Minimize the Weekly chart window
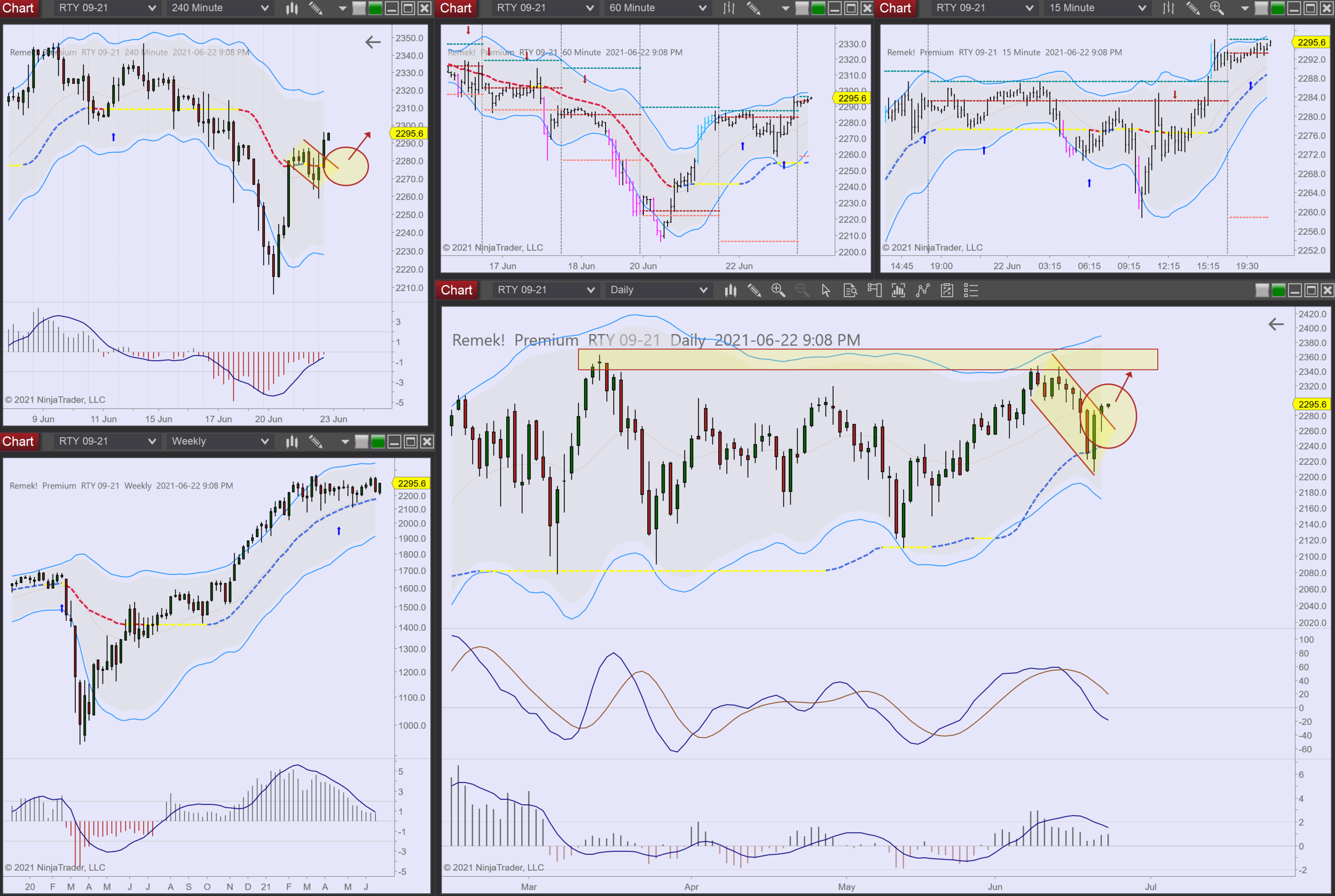This screenshot has height=896, width=1335. 394,442
